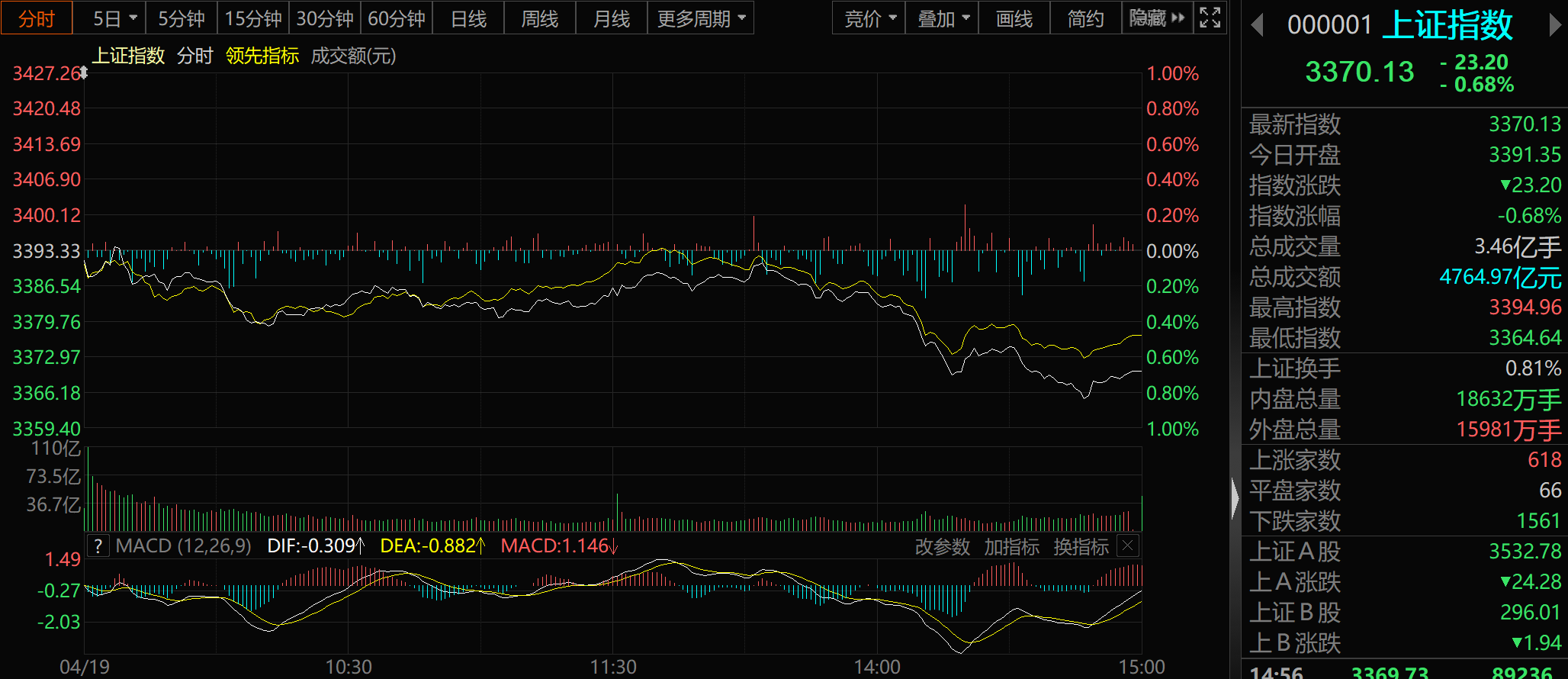The height and width of the screenshot is (679, 1568).
Task: Click the yellow 领先指标 legend label
Action: coord(262,56)
